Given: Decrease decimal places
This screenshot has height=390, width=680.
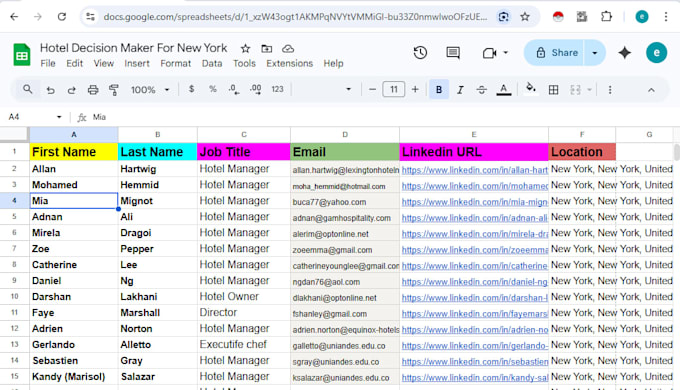Looking at the screenshot, I should coord(234,89).
